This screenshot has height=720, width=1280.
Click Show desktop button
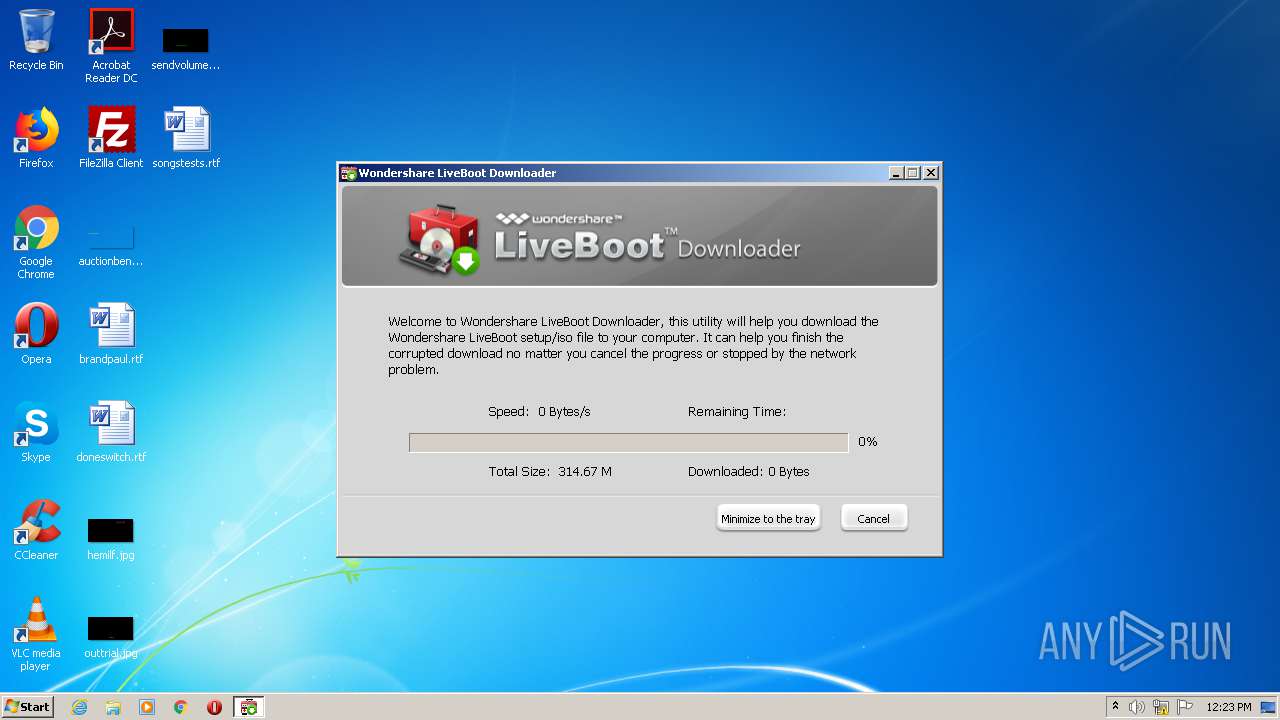click(1270, 707)
